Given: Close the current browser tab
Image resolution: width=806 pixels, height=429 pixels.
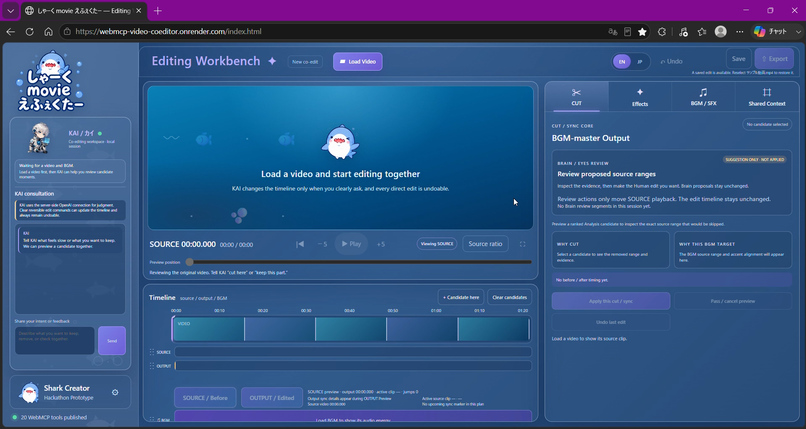Looking at the screenshot, I should (139, 10).
